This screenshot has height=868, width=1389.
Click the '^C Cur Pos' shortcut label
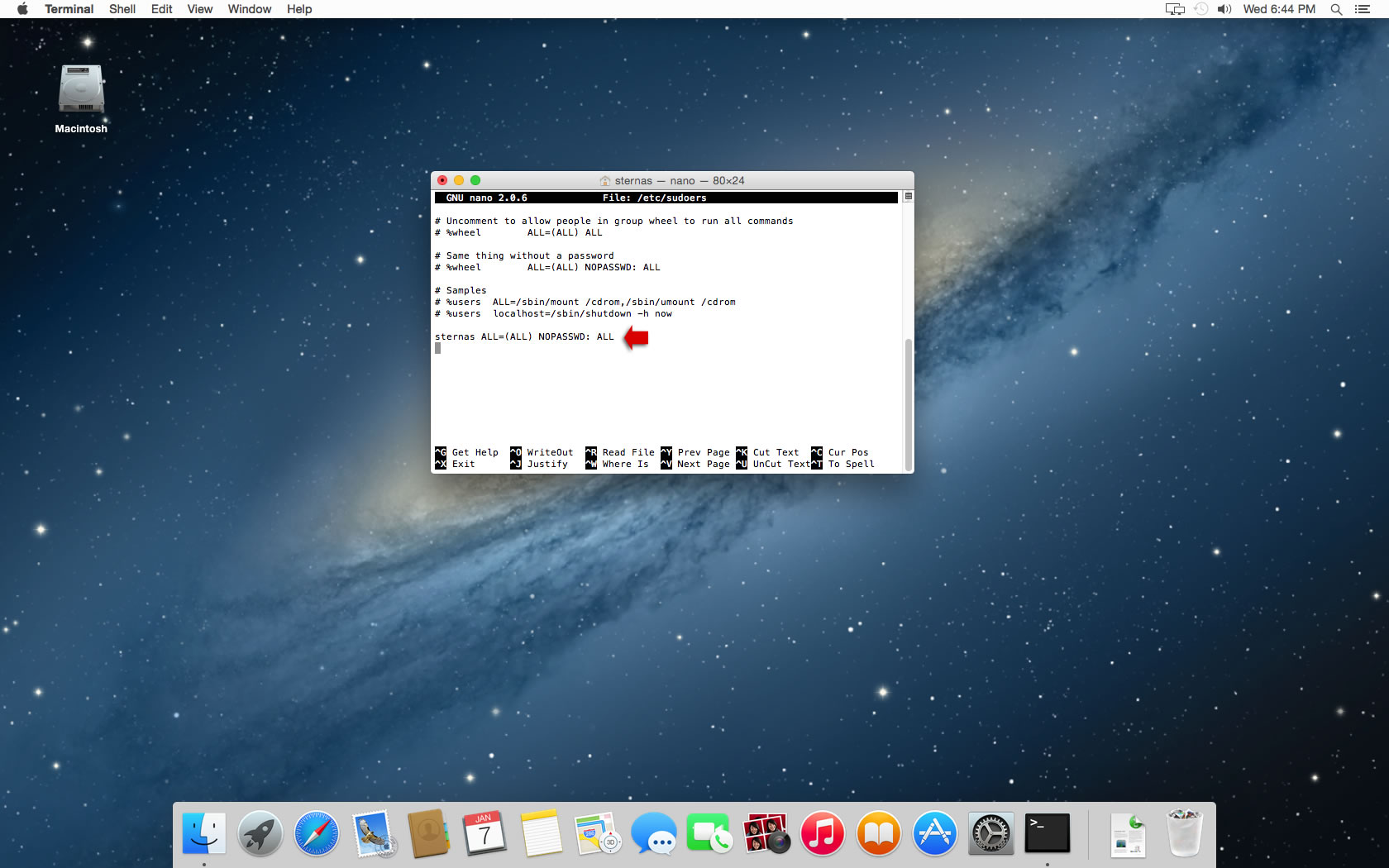click(x=840, y=452)
